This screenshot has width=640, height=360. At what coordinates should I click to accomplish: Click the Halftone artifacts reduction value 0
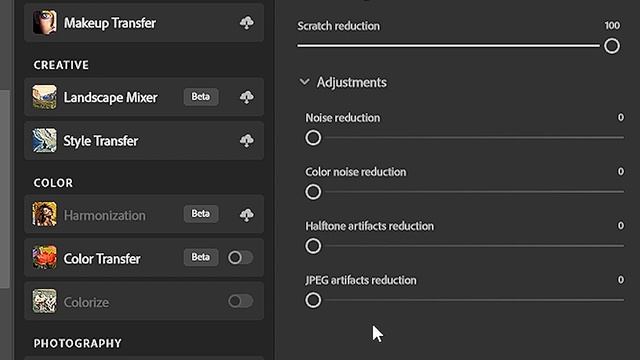click(621, 225)
